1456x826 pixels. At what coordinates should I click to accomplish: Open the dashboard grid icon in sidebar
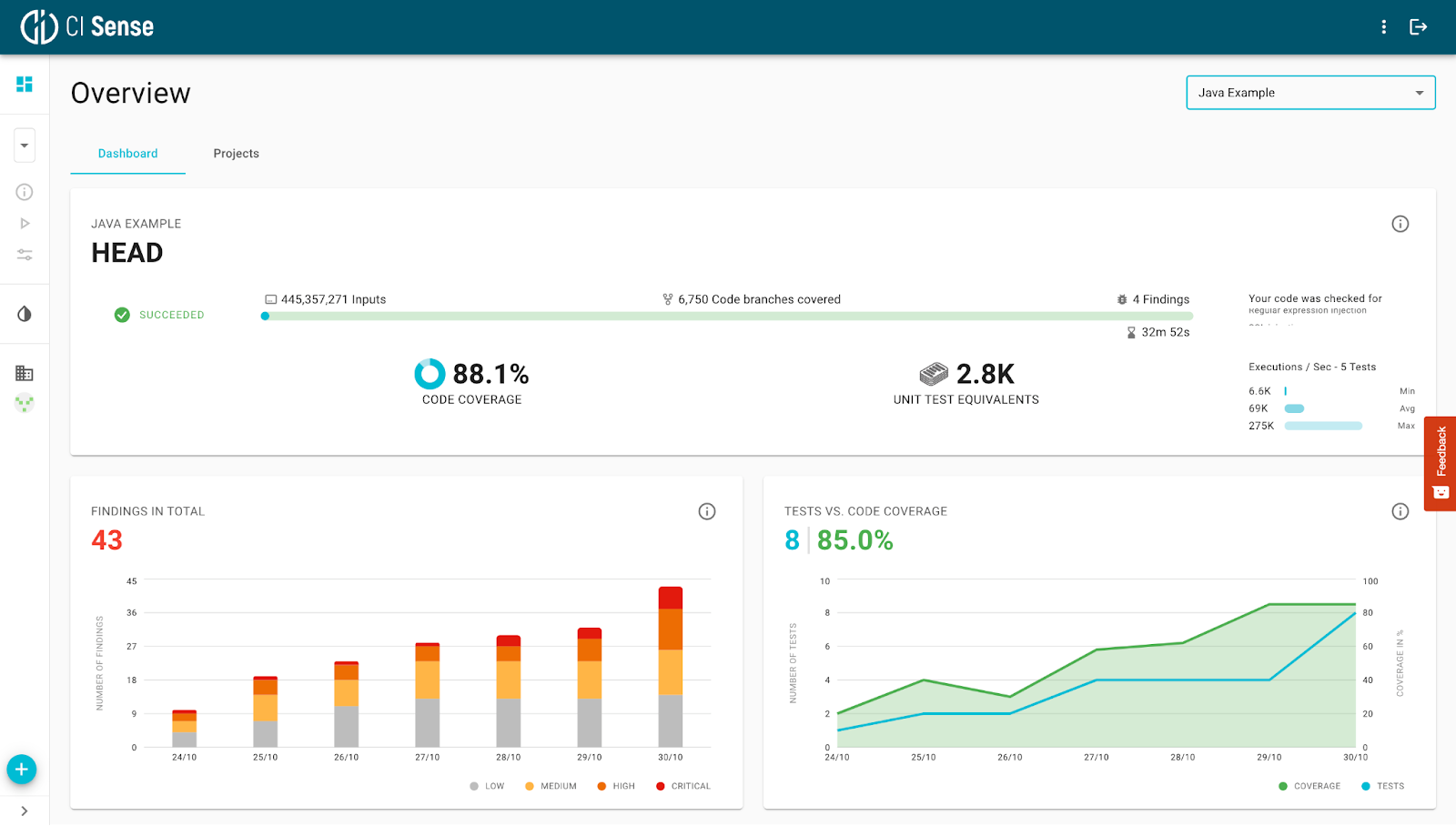(25, 84)
